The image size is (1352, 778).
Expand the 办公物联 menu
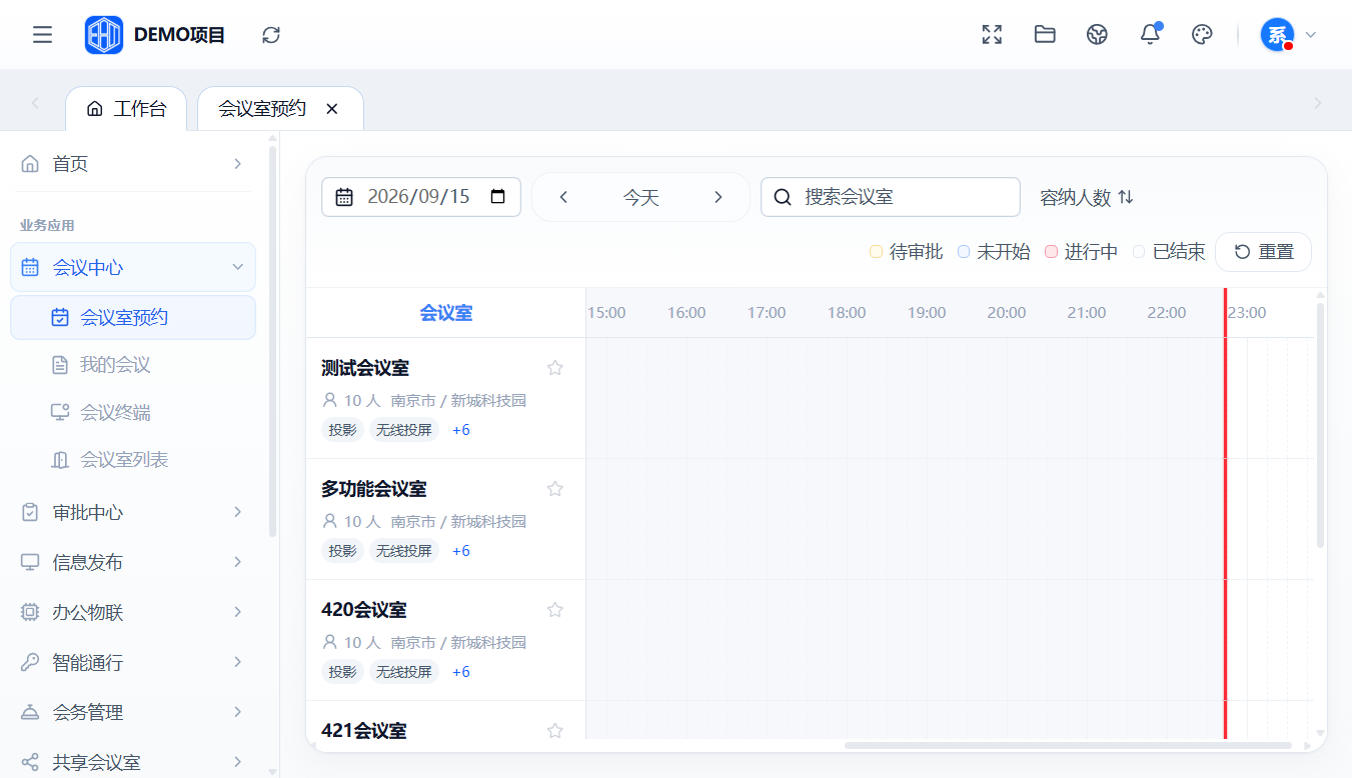133,612
